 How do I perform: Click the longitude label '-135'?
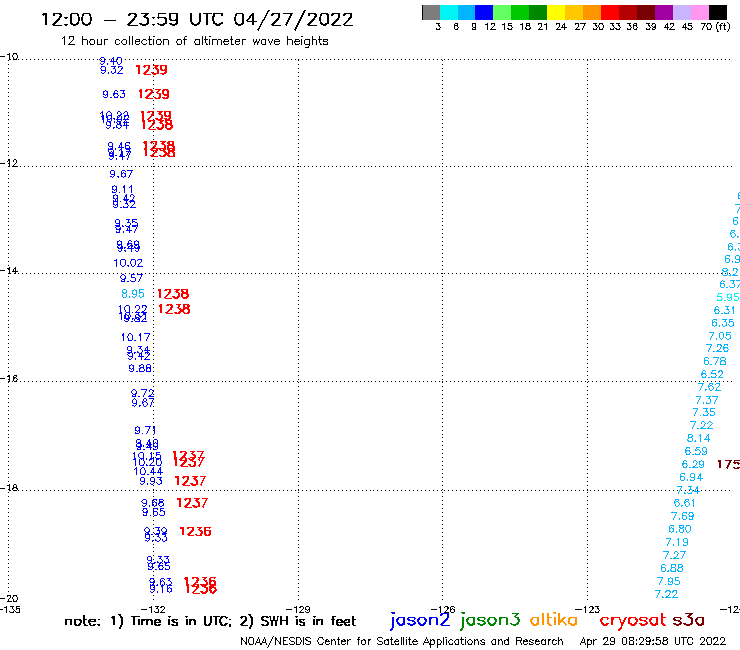[10, 609]
